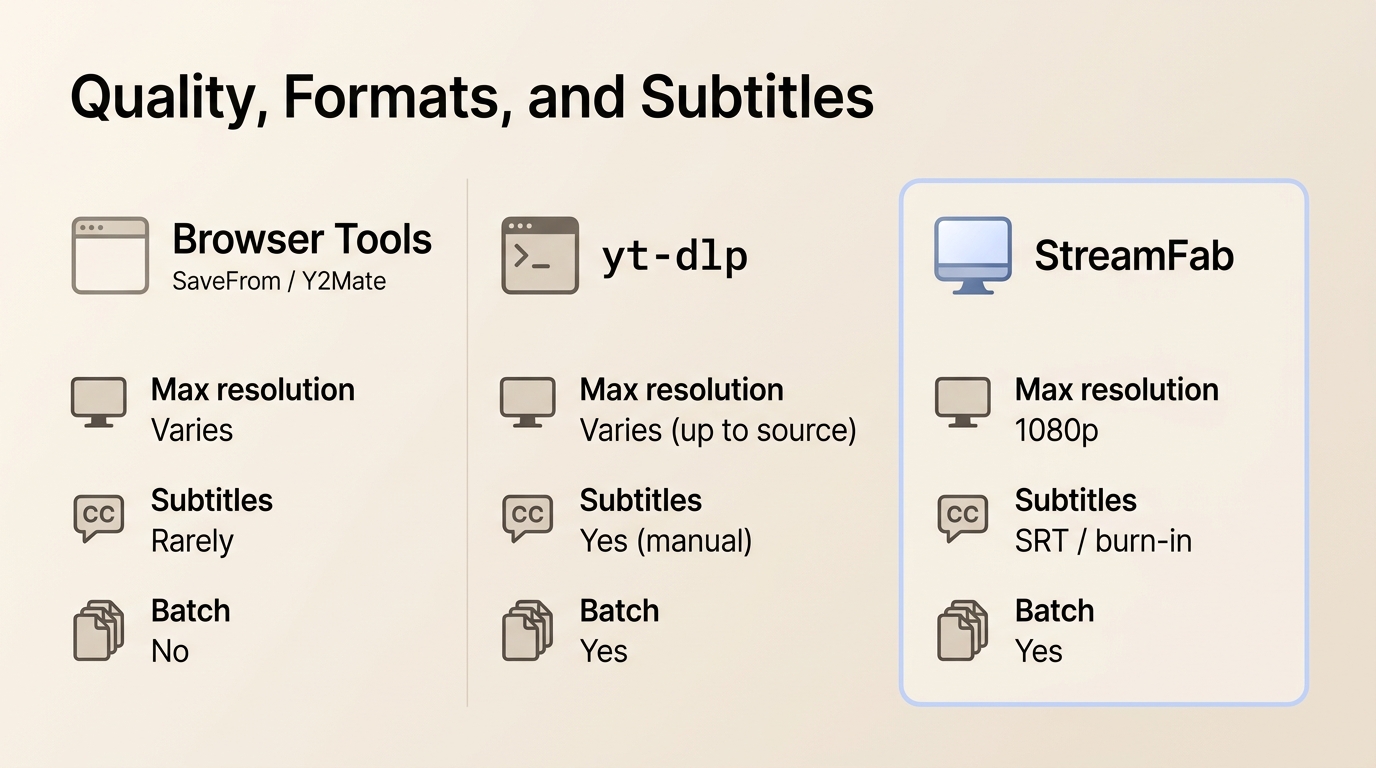Click Max resolution label in yt-dlp column

click(x=682, y=389)
